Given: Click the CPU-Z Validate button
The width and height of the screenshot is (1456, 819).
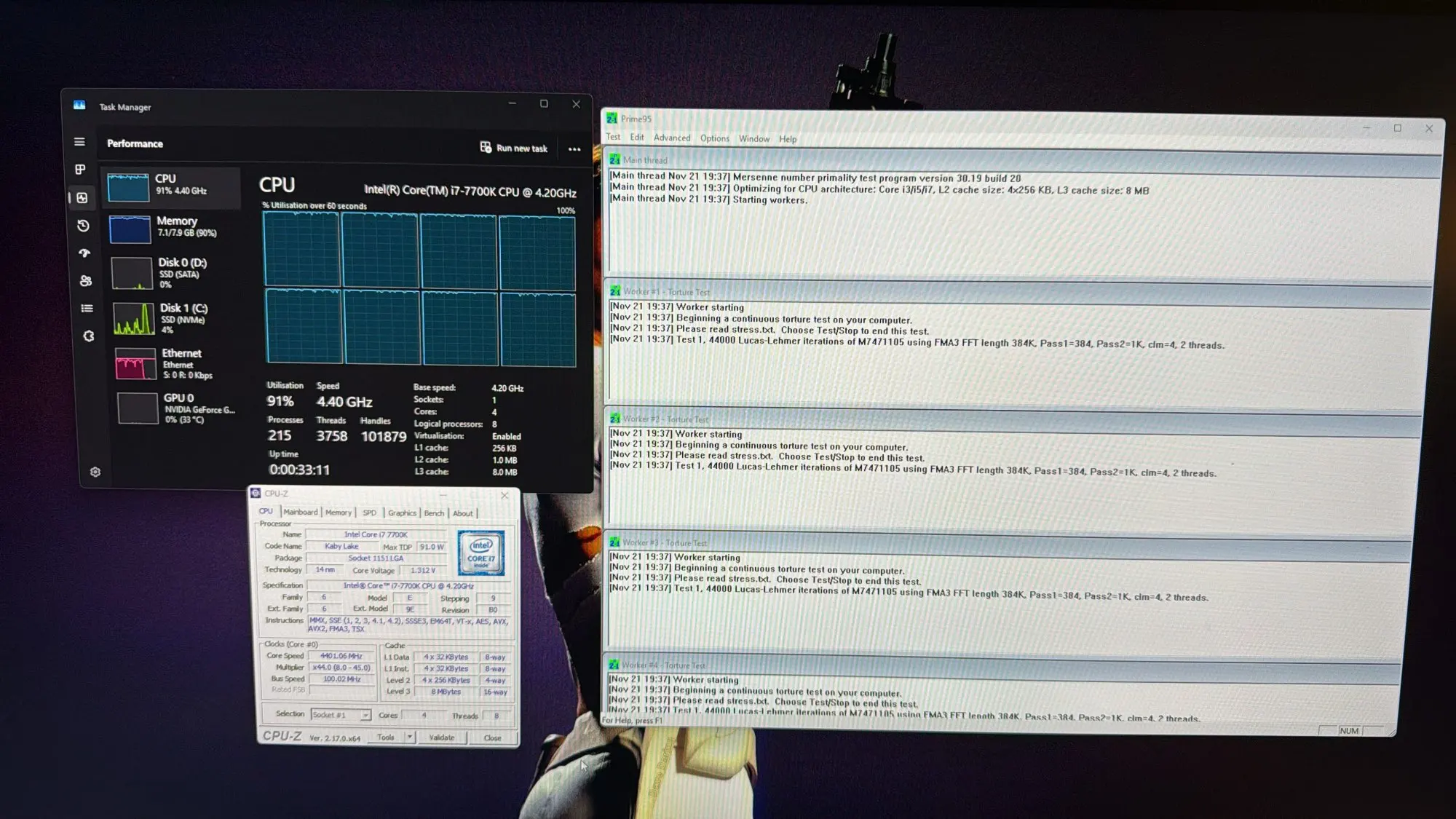Looking at the screenshot, I should click(x=442, y=737).
